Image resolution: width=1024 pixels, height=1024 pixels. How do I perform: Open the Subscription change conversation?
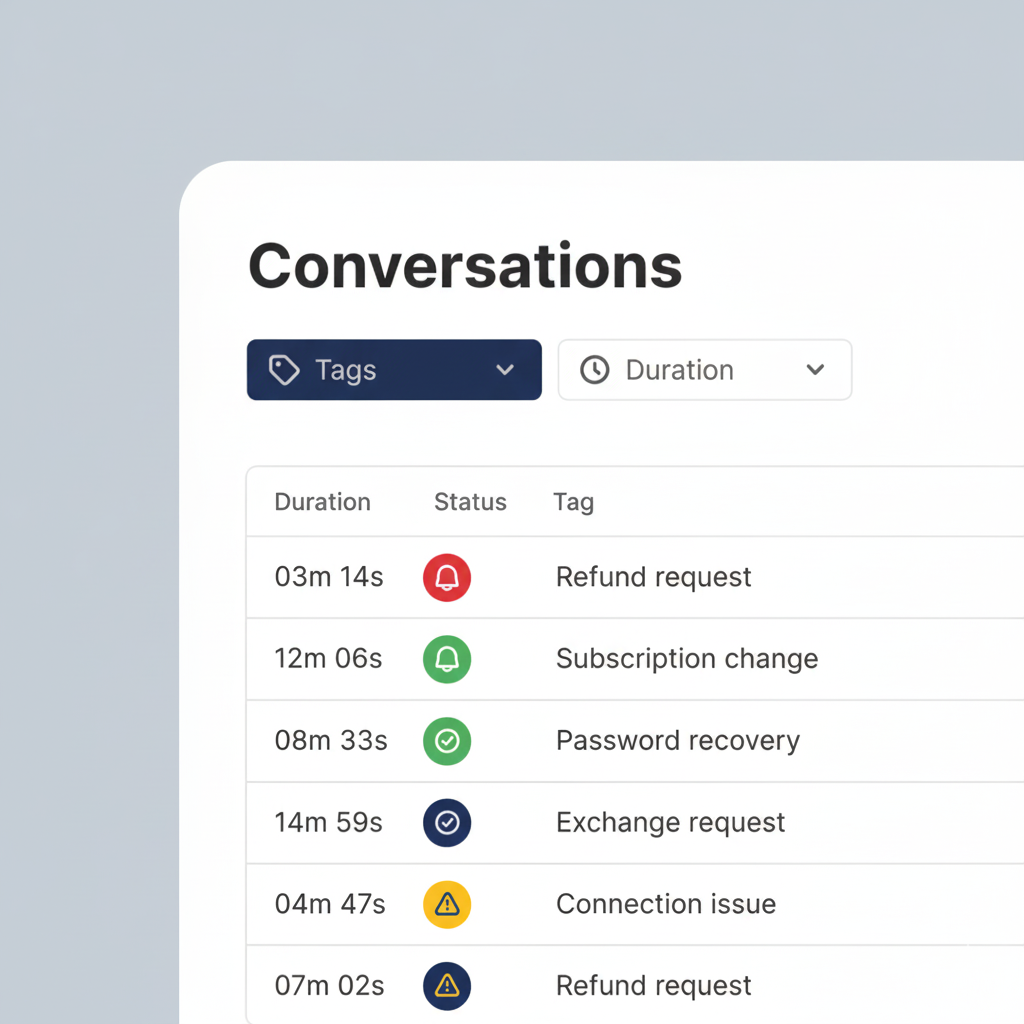[686, 659]
